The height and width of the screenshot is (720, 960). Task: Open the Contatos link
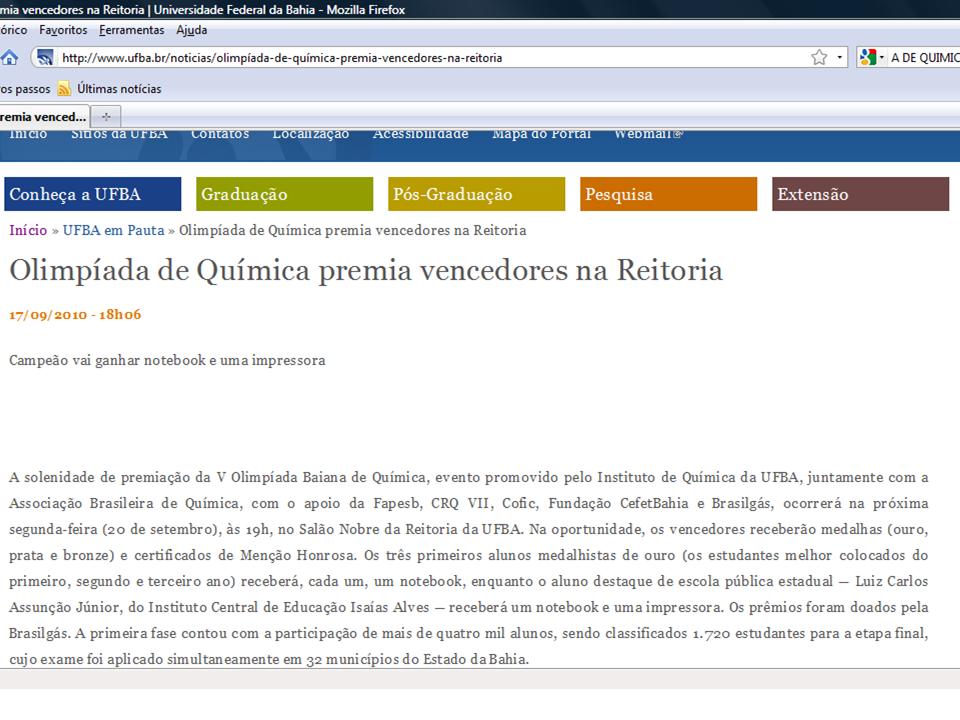pyautogui.click(x=220, y=133)
